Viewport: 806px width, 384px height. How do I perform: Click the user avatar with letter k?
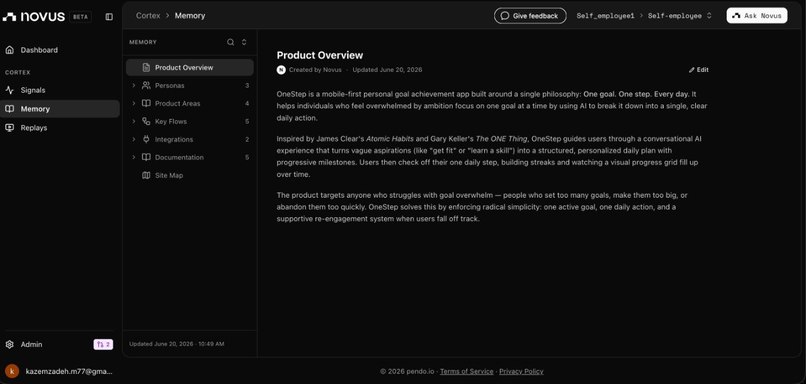pyautogui.click(x=12, y=371)
